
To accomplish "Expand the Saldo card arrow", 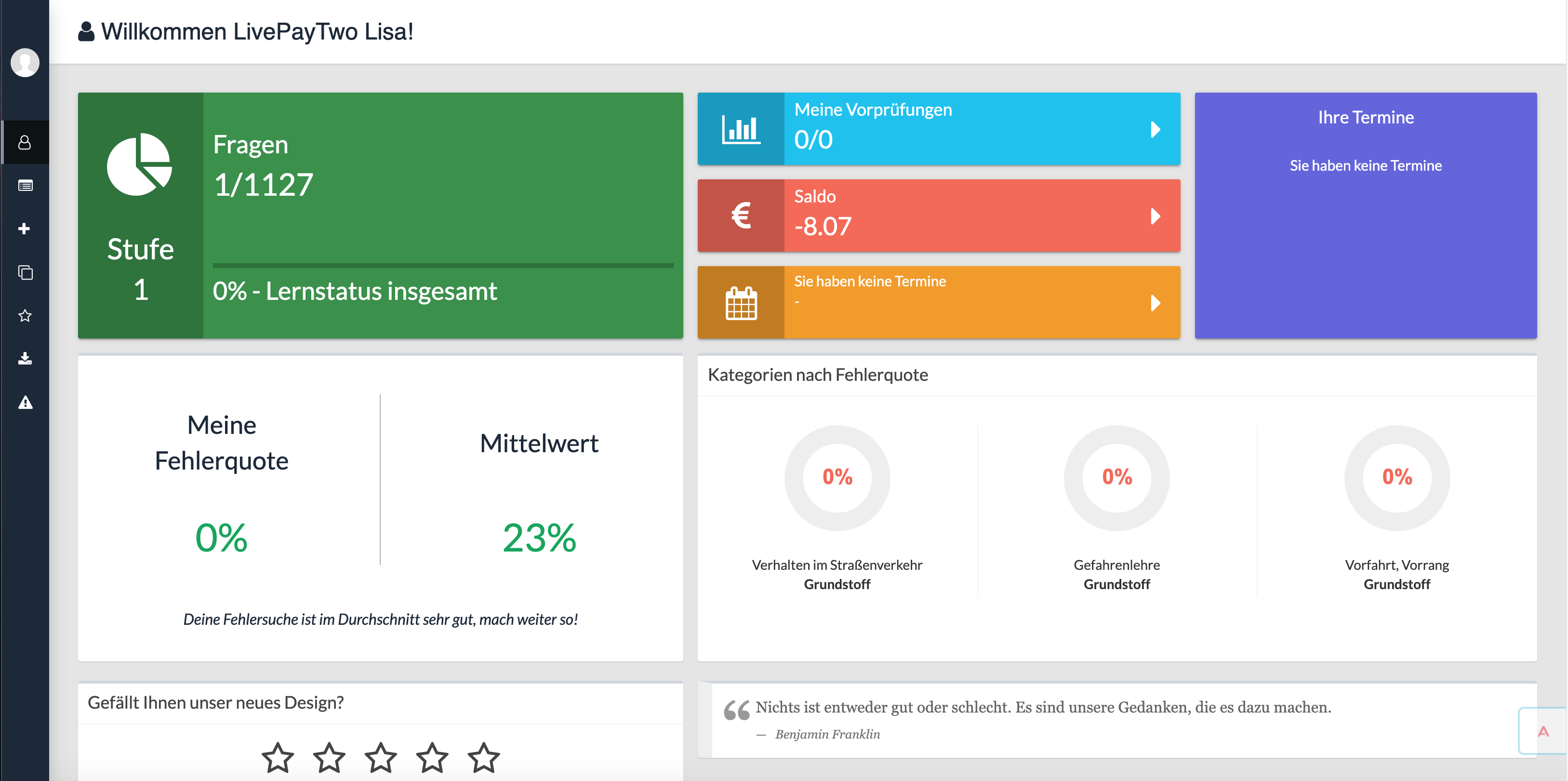I will [1155, 216].
